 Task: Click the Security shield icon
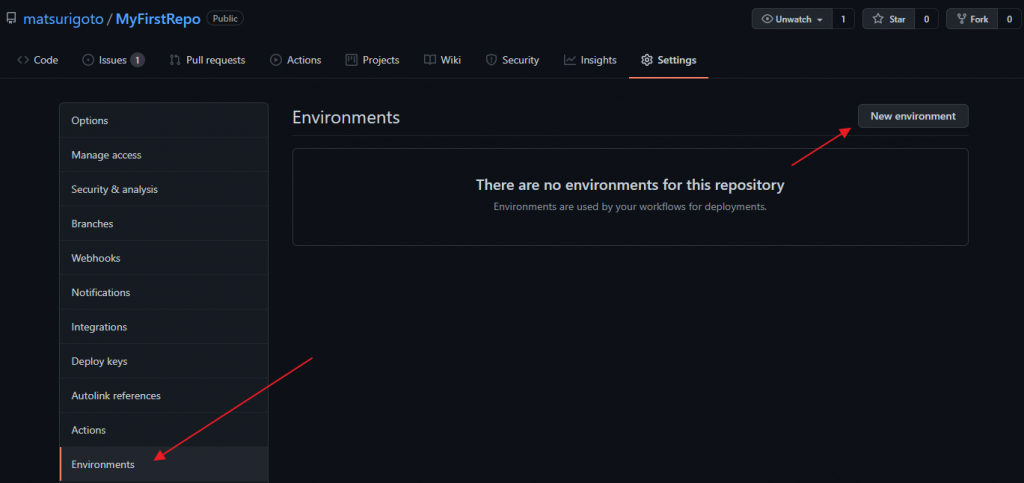(x=491, y=60)
